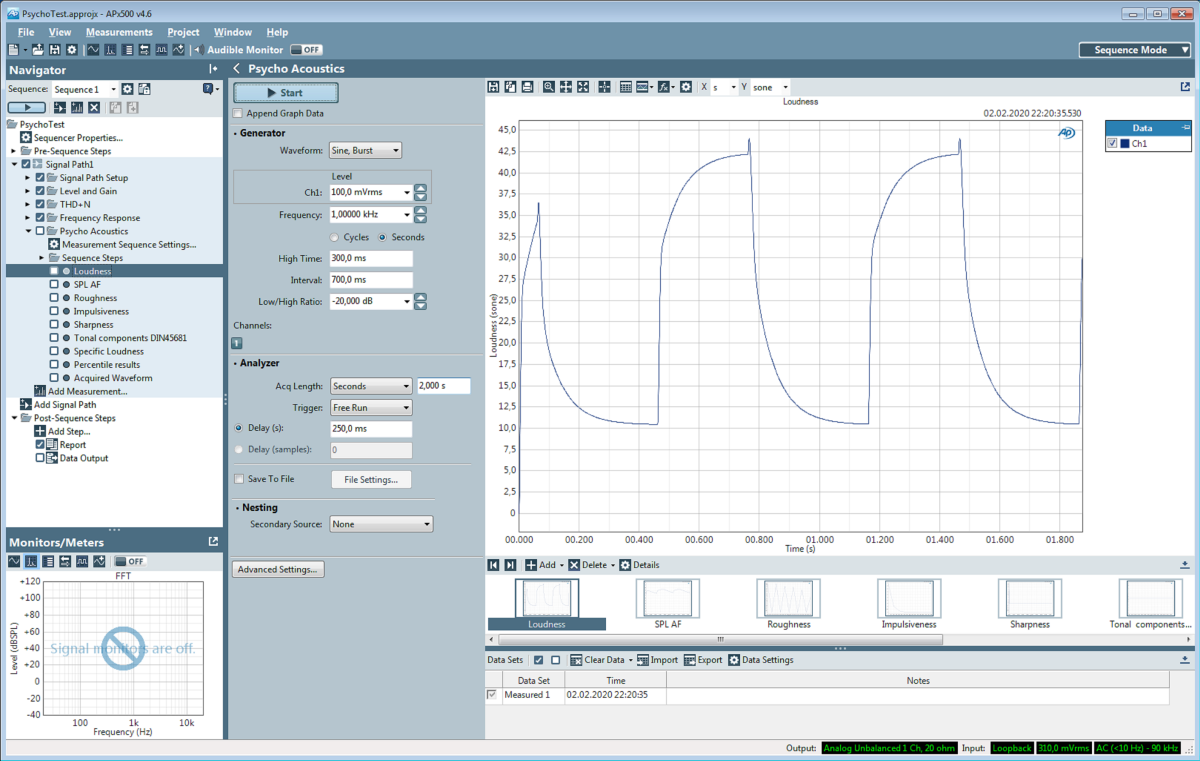
Task: Open the Acq Length units dropdown showing Seconds
Action: (370, 386)
